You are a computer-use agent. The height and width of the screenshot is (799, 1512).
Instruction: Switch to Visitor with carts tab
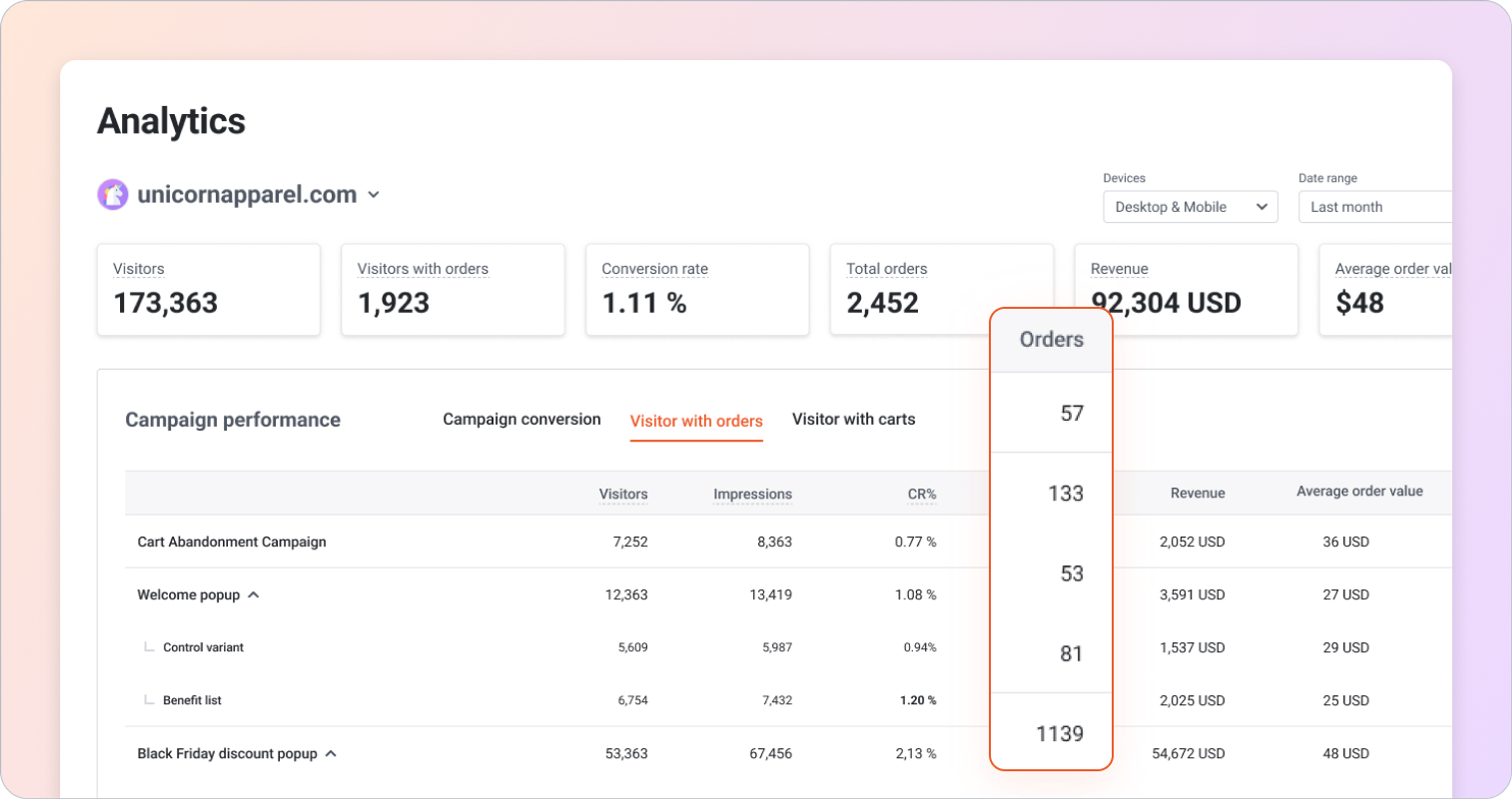(853, 419)
